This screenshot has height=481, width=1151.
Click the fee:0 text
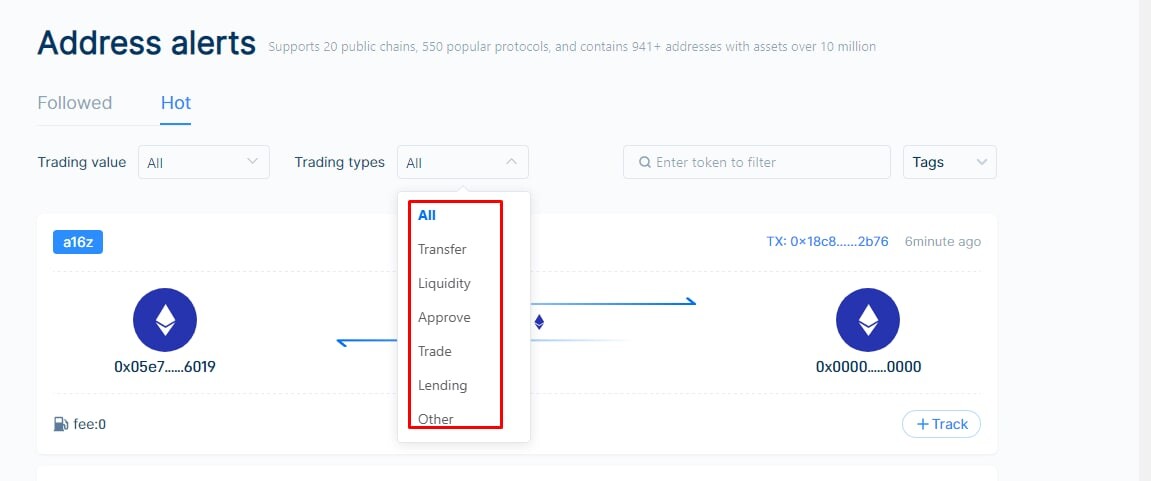[90, 424]
